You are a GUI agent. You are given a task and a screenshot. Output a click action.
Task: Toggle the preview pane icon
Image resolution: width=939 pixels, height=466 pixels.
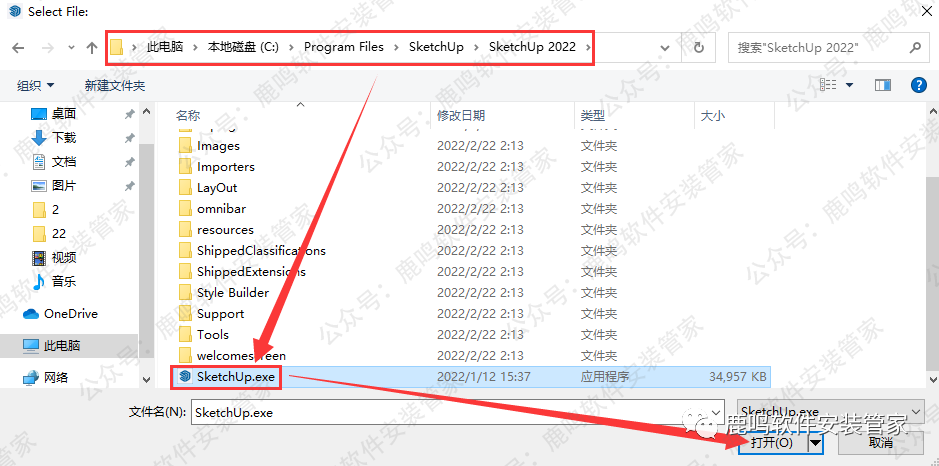coord(883,86)
